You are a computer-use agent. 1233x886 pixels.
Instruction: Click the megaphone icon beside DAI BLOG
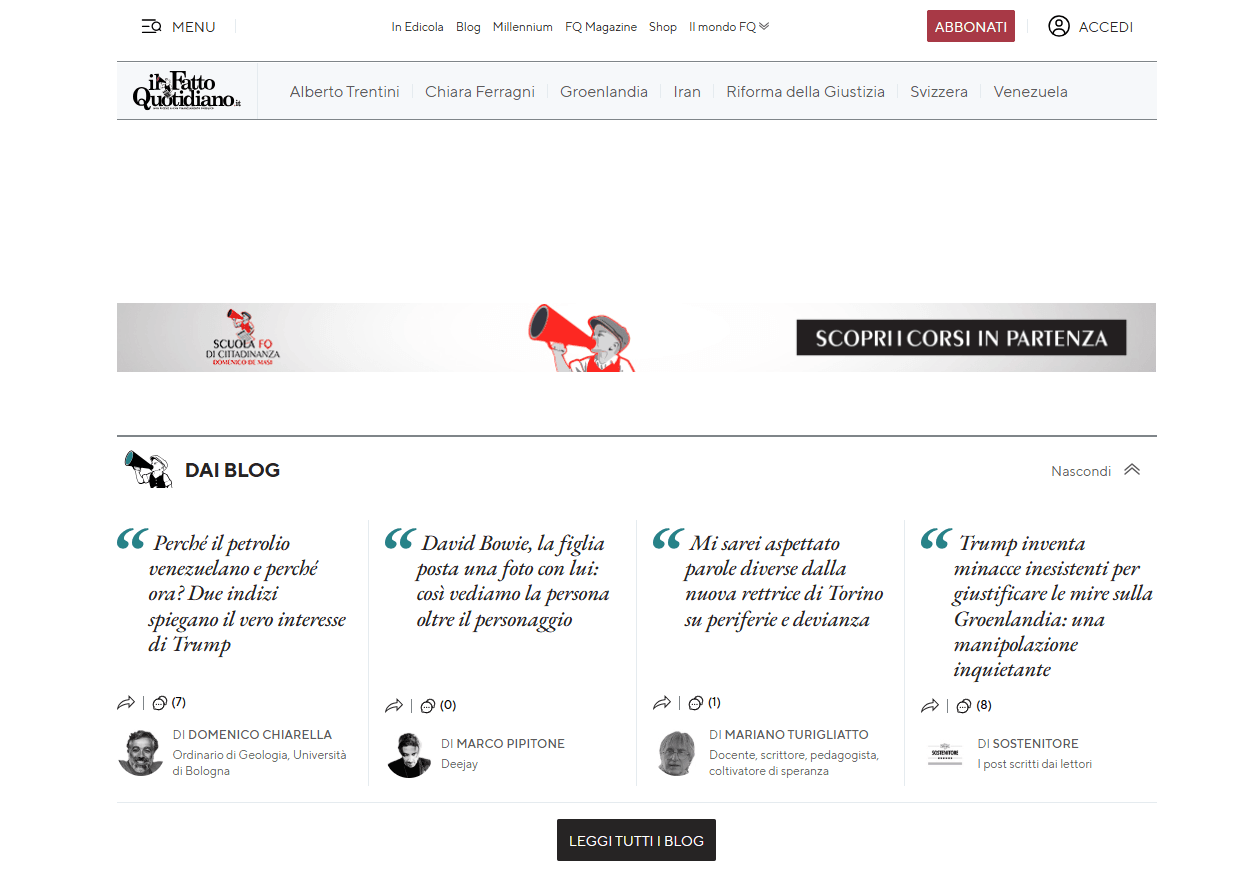tap(148, 469)
